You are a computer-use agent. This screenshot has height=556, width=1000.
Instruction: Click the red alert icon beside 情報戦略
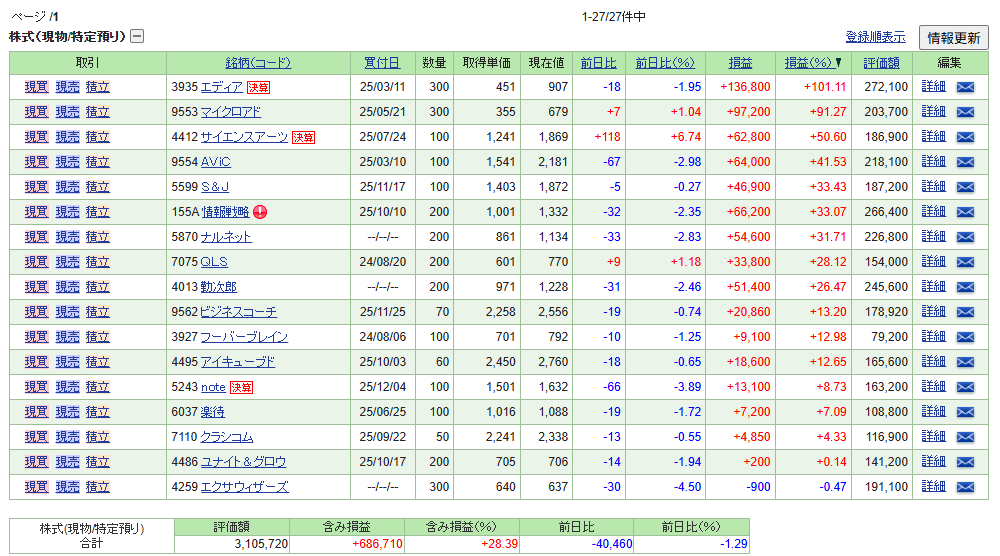point(260,212)
